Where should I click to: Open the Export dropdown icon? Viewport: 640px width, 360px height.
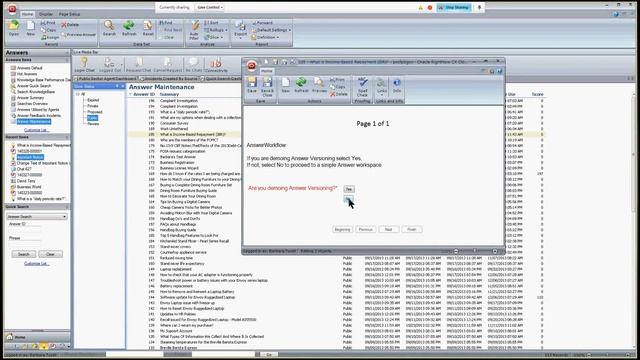tap(240, 30)
